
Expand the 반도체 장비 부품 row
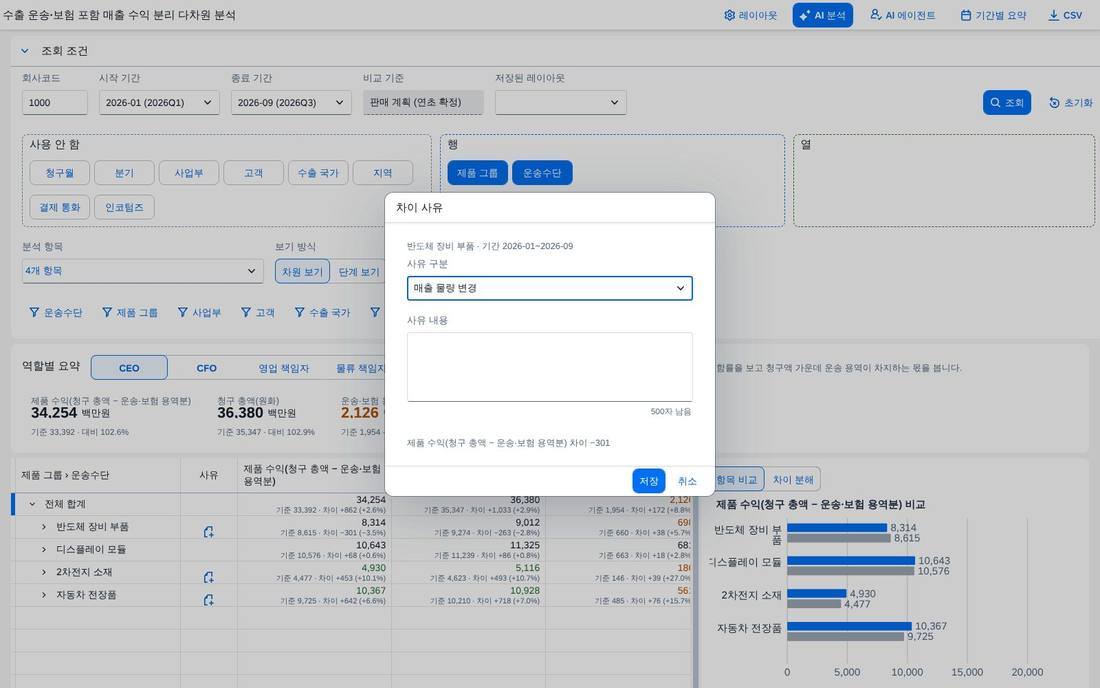pos(43,527)
